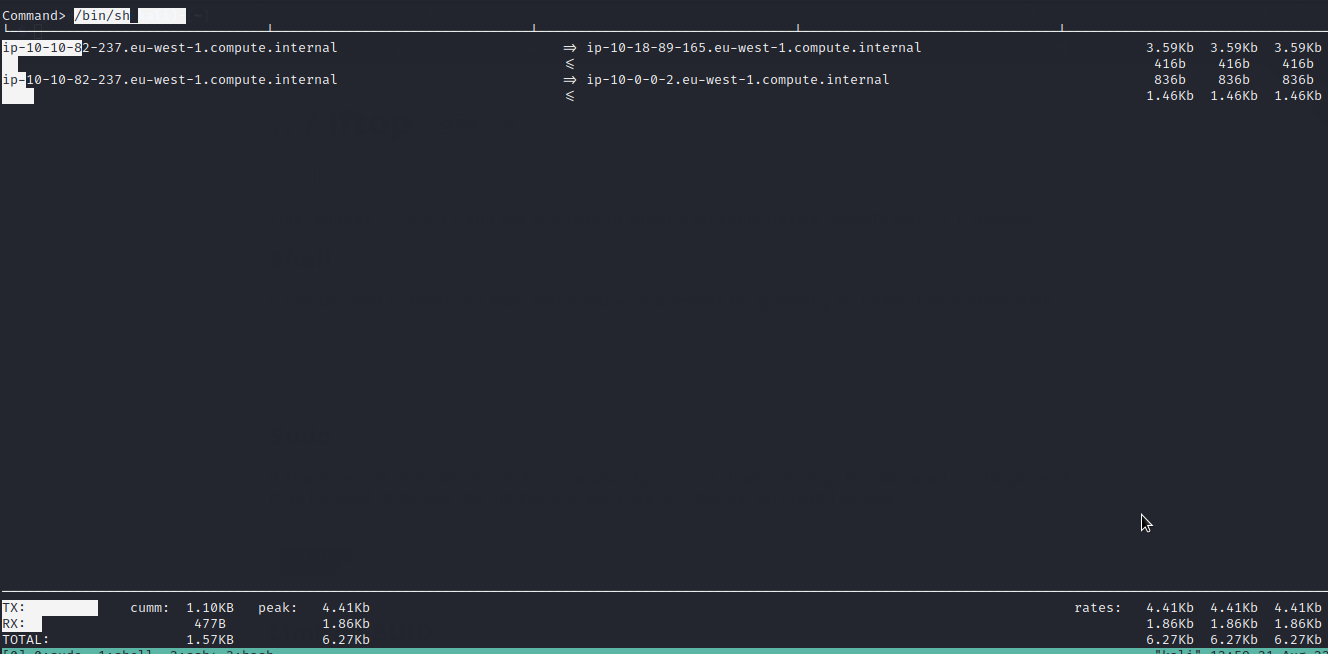1328x654 pixels.
Task: Click source host in the ip-10-0-0-2 connection row
Action: (170, 80)
